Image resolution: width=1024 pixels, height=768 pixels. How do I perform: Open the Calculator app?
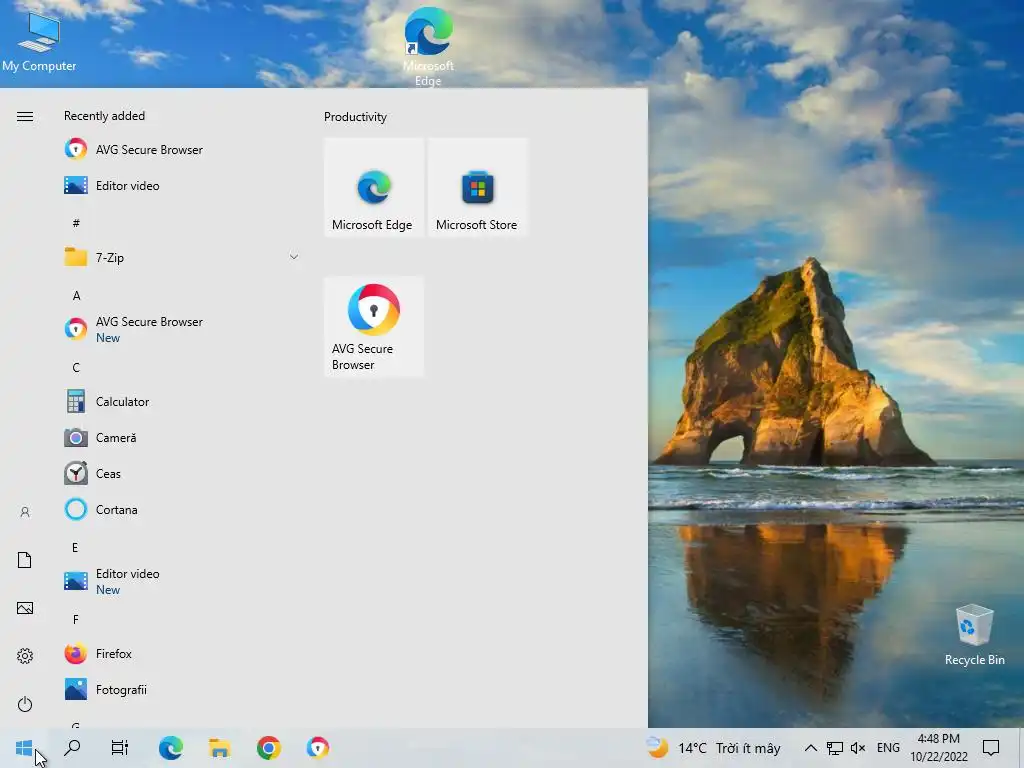182,402
